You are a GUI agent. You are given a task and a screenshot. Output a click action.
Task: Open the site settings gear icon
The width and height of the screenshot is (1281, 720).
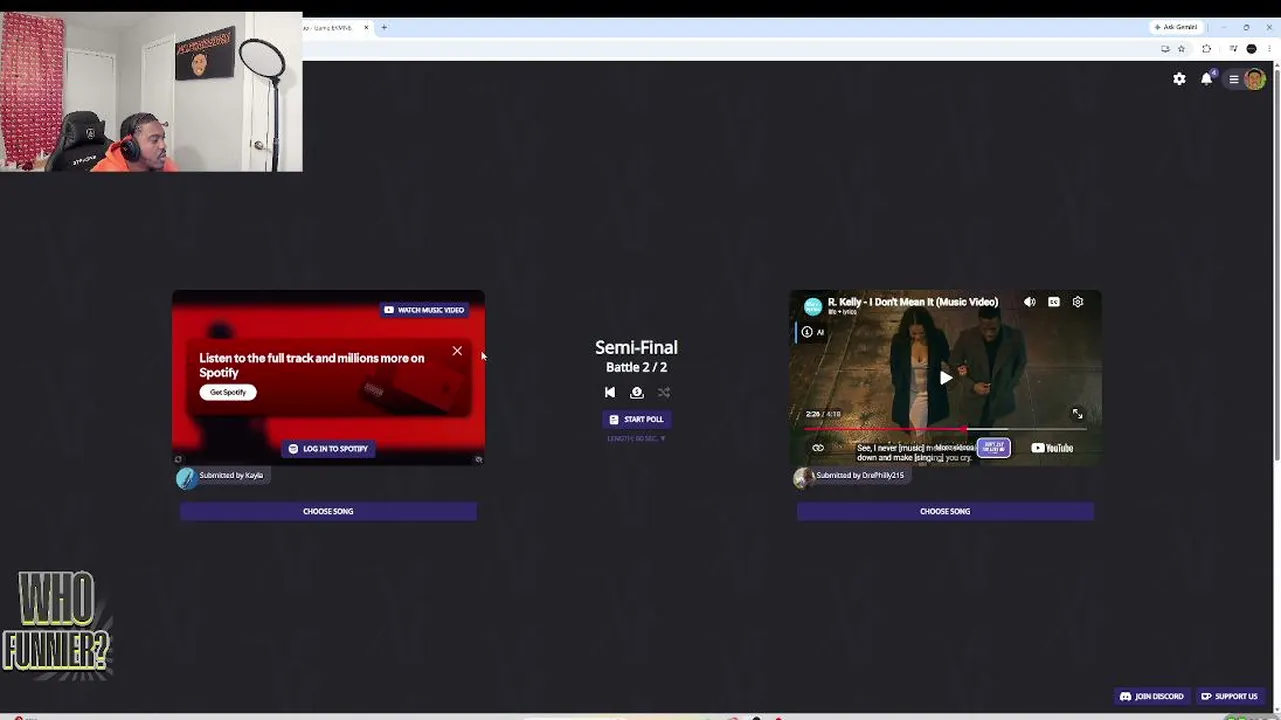coord(1179,79)
